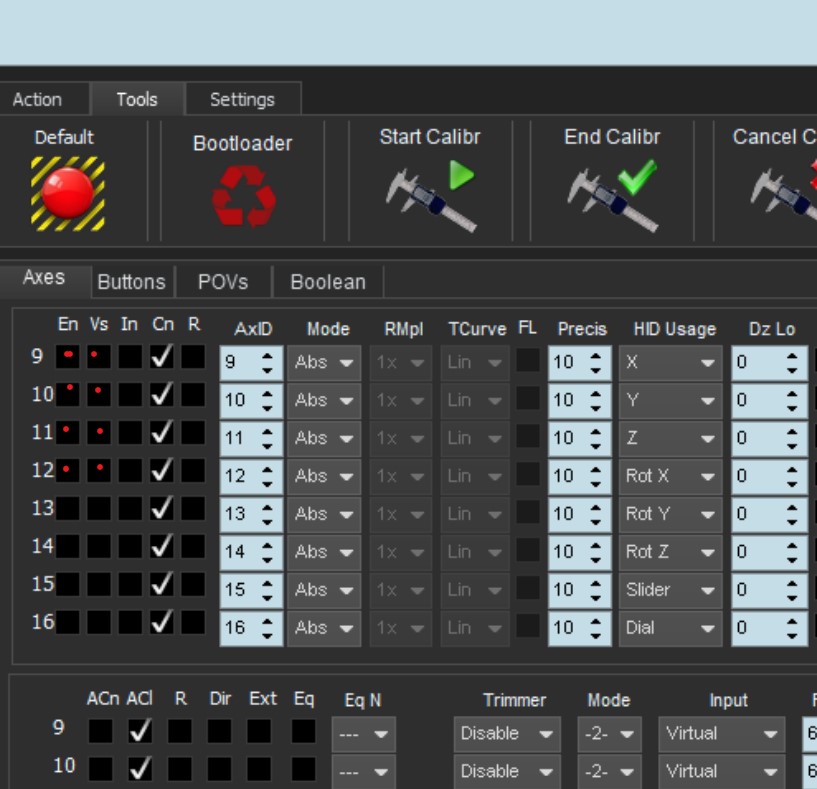This screenshot has width=817, height=789.
Task: Click the Dz Lo field for axis 15
Action: pos(759,590)
